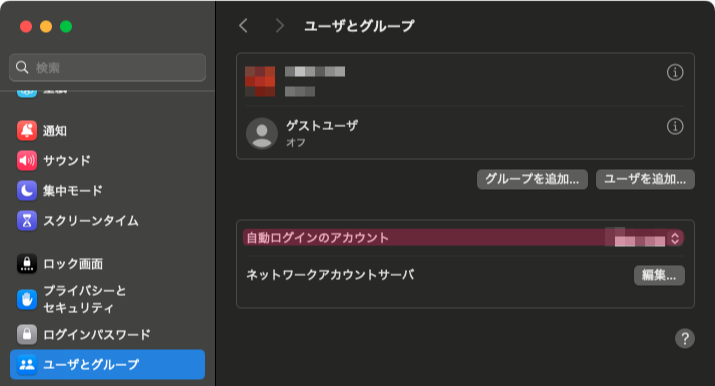Click the ネットワークアカウントサーバ label
Screen dimensions: 715x386
click(330, 275)
